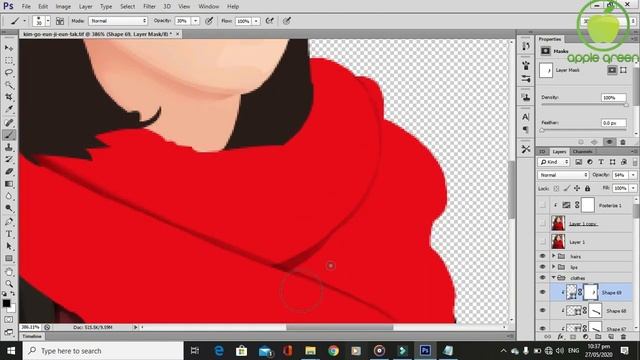Viewport: 640px width, 360px height.
Task: Select the Rectangular Marquee tool
Action: (9, 60)
